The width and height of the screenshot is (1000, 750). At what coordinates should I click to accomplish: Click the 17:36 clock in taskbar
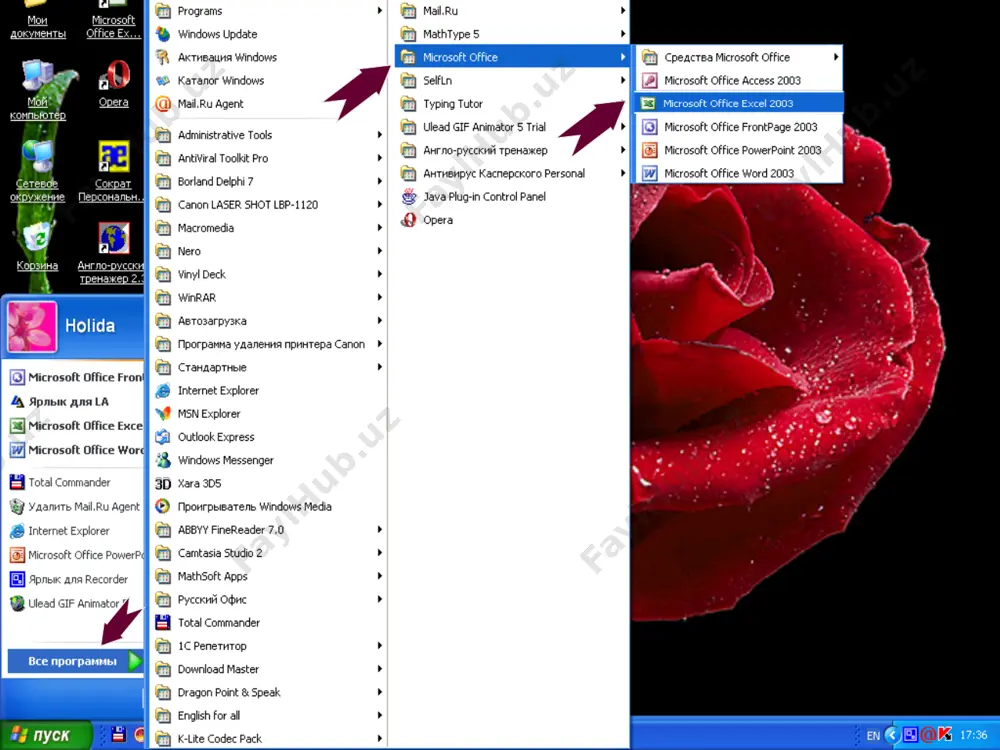[x=973, y=735]
